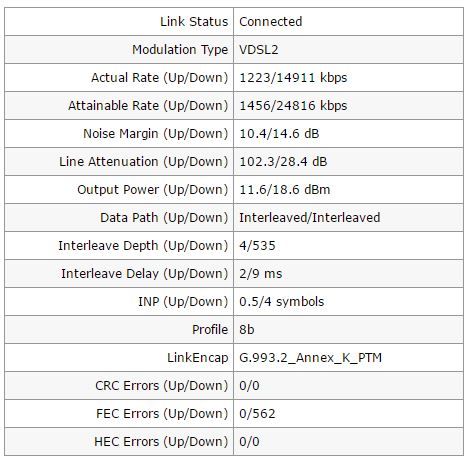Select the Modulation Type label cell

[119, 50]
